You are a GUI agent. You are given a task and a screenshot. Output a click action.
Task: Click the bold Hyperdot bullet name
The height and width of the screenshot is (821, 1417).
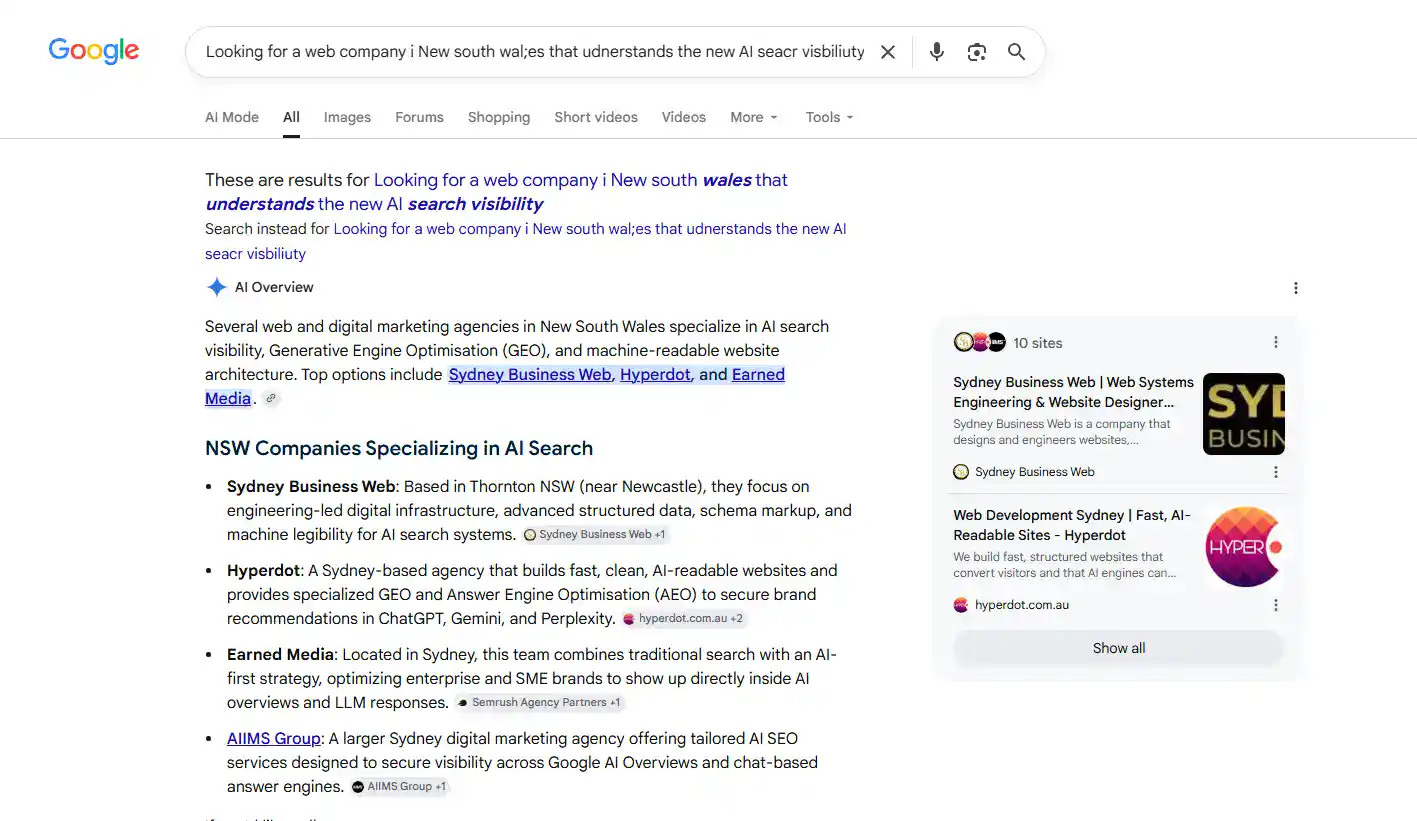[x=263, y=570]
